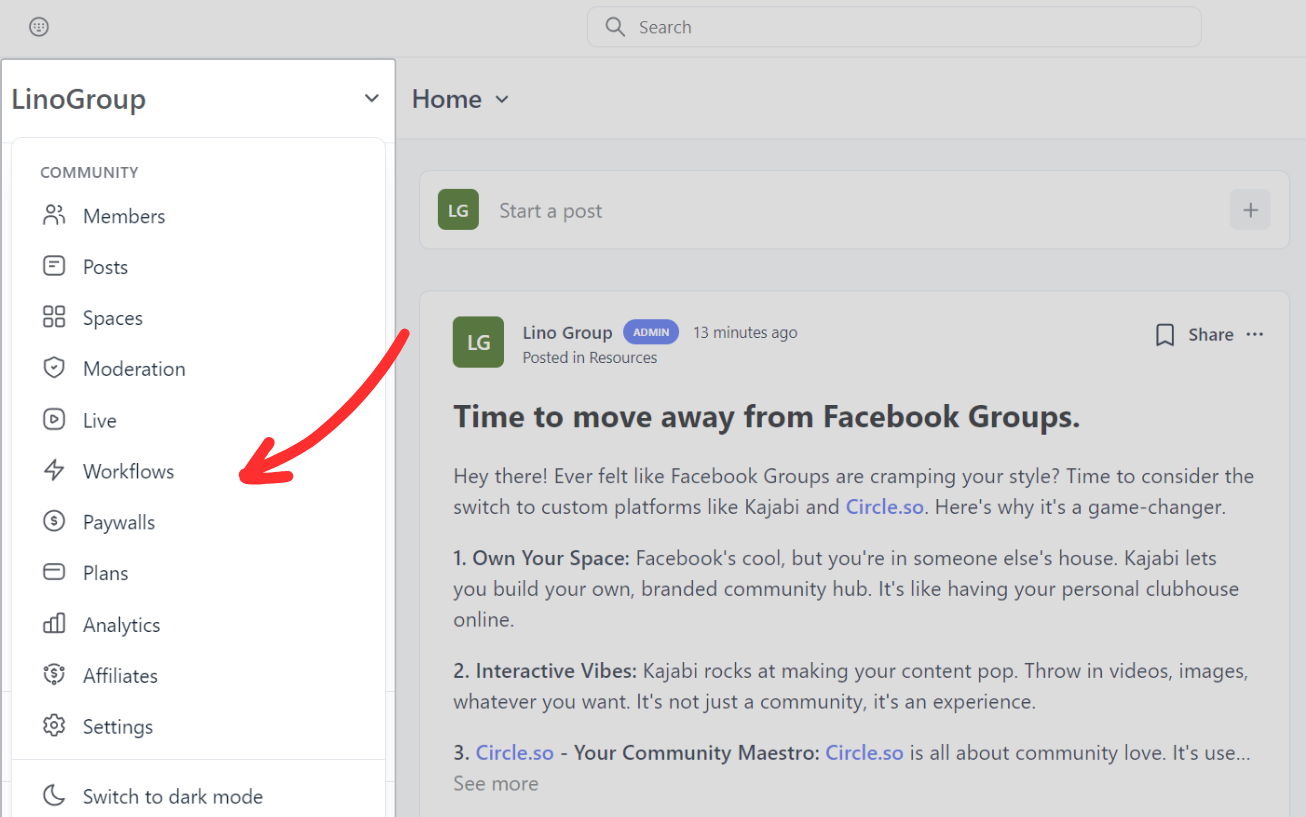The image size is (1306, 817).
Task: Click the Spaces grid icon
Action: pos(54,317)
